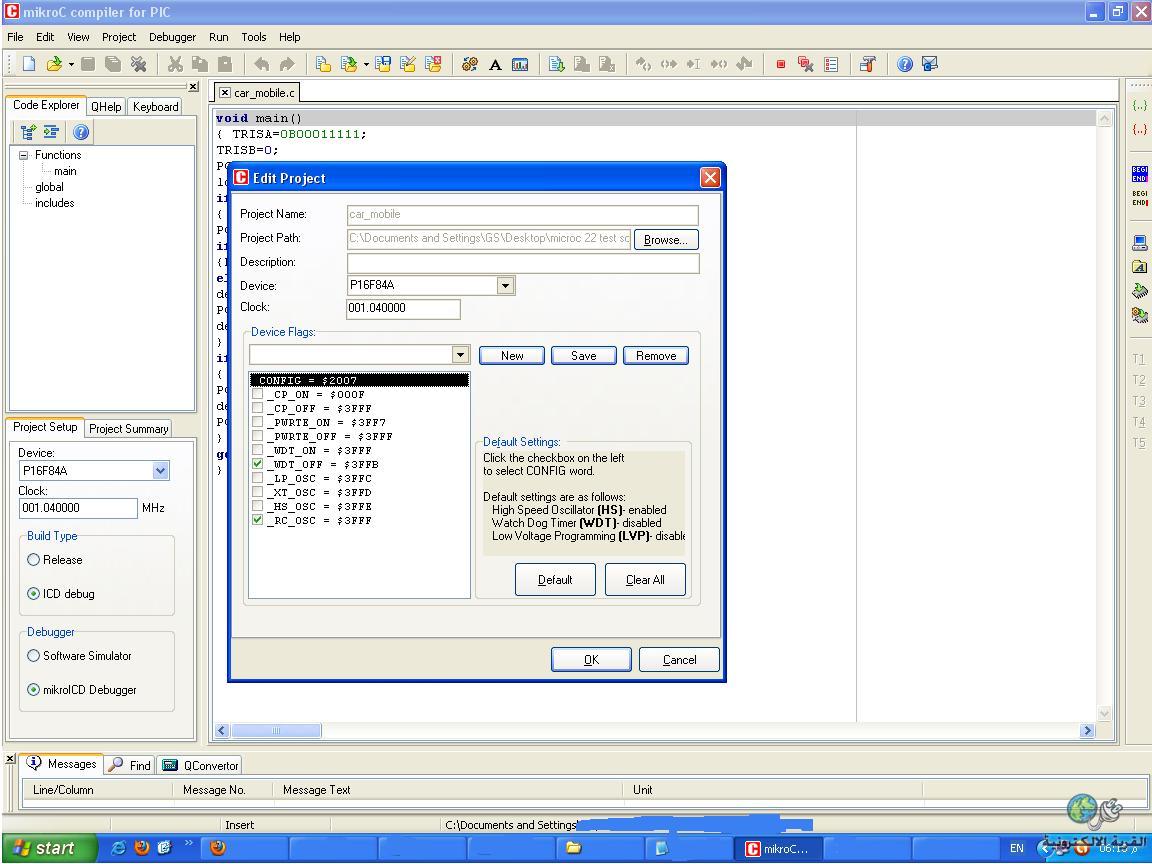The height and width of the screenshot is (864, 1152).
Task: Click the letter A font toolbar icon
Action: (x=495, y=65)
